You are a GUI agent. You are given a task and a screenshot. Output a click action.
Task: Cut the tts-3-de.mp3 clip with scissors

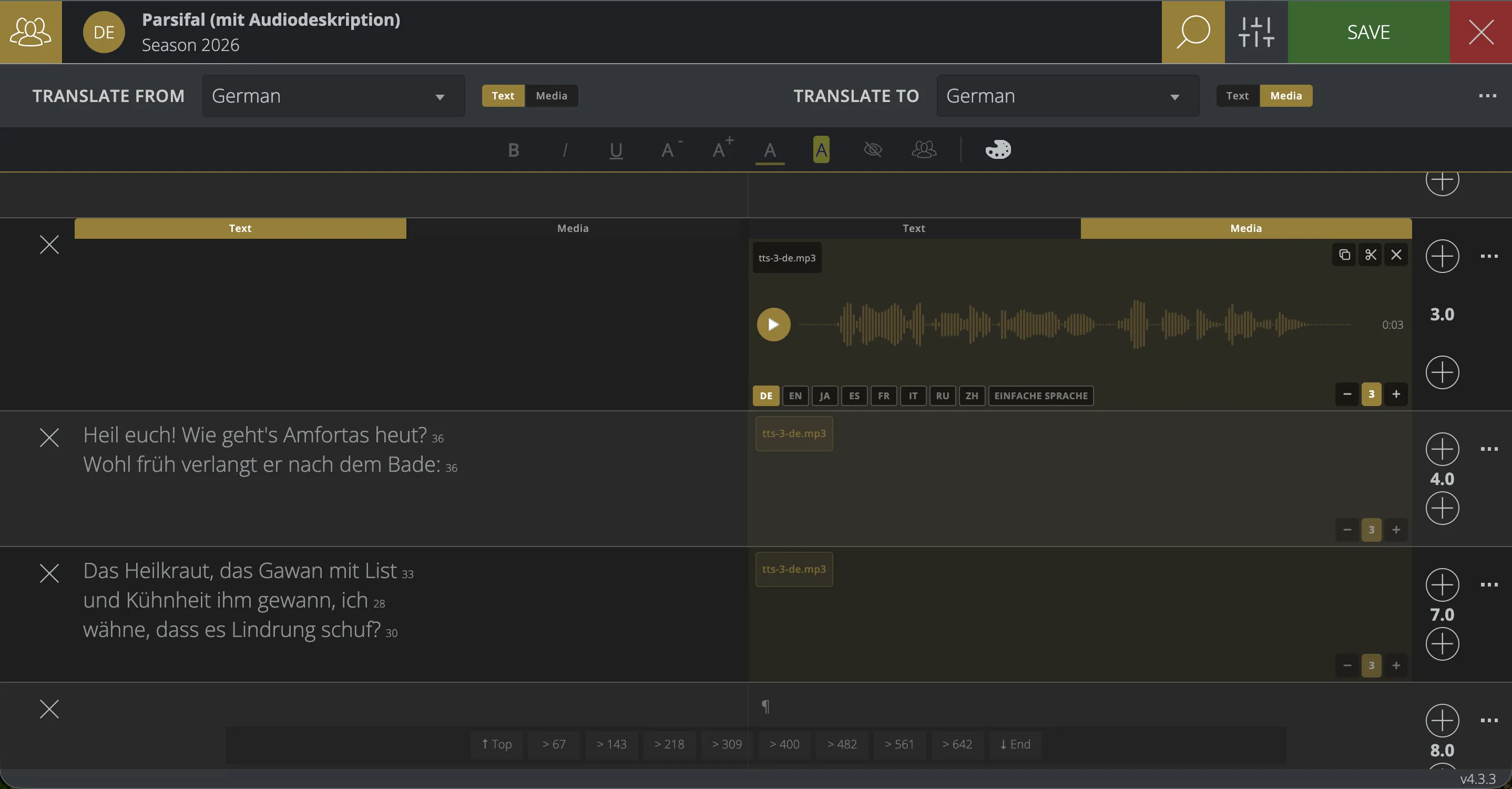(x=1370, y=255)
